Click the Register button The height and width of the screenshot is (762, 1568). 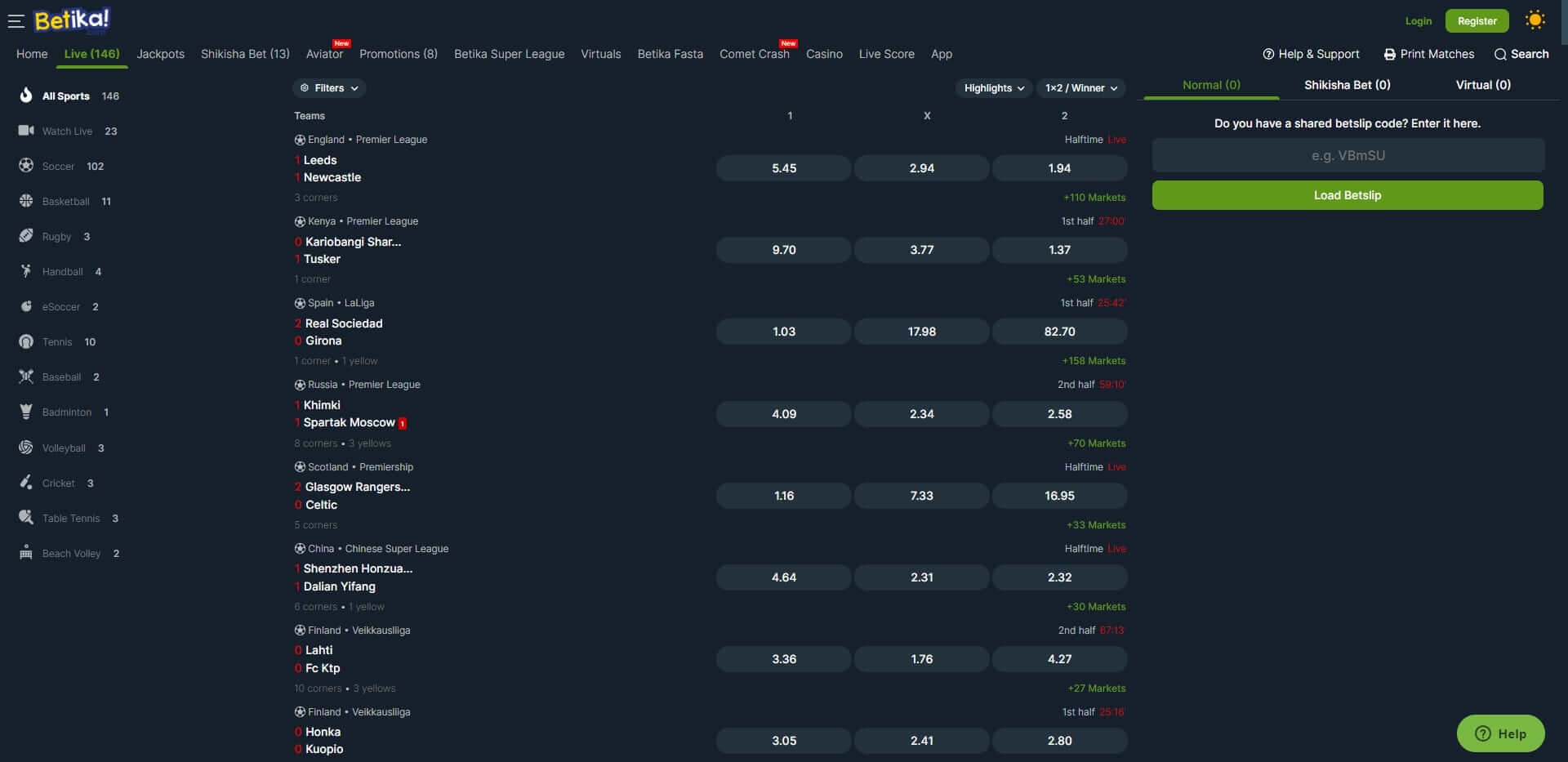tap(1476, 20)
